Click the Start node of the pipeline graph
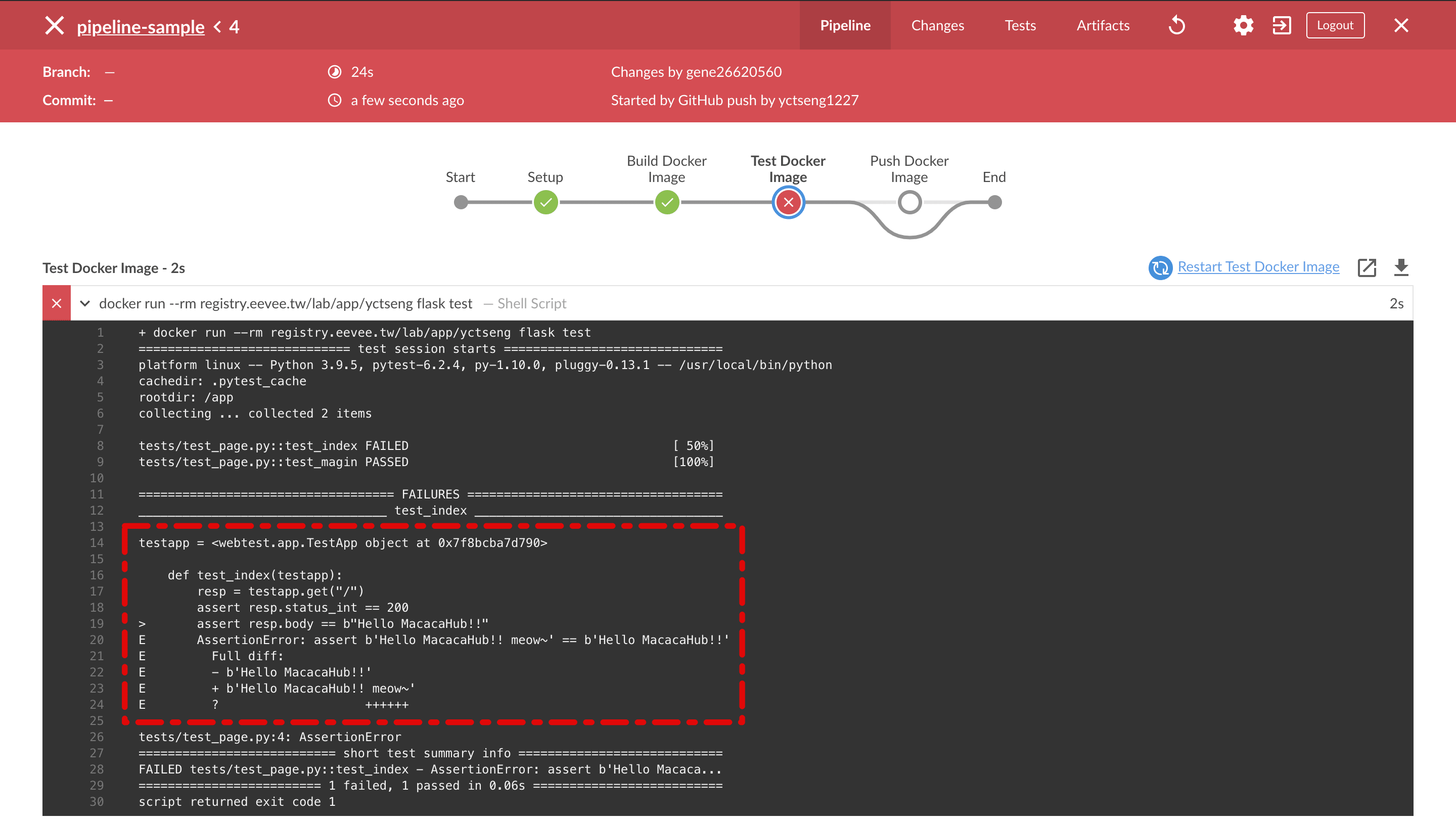This screenshot has height=820, width=1456. [460, 202]
